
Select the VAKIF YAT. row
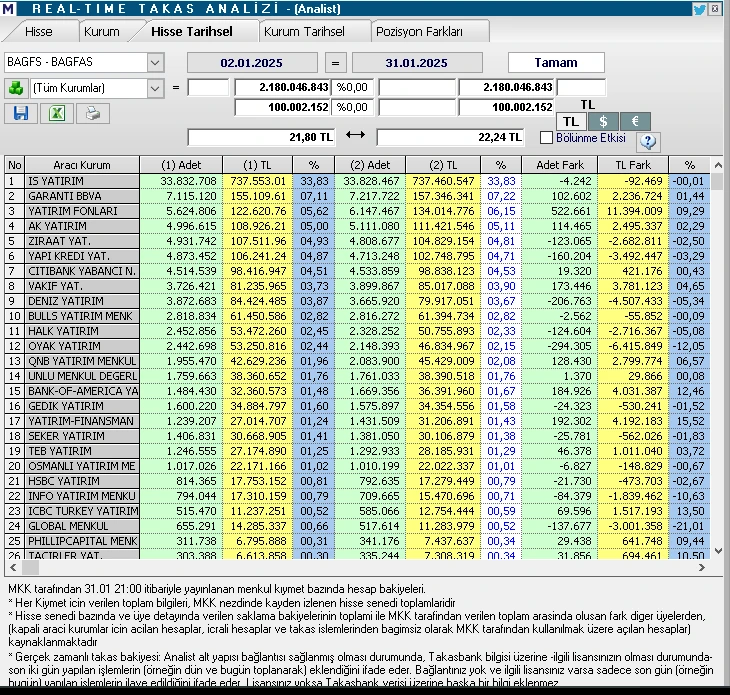point(357,286)
